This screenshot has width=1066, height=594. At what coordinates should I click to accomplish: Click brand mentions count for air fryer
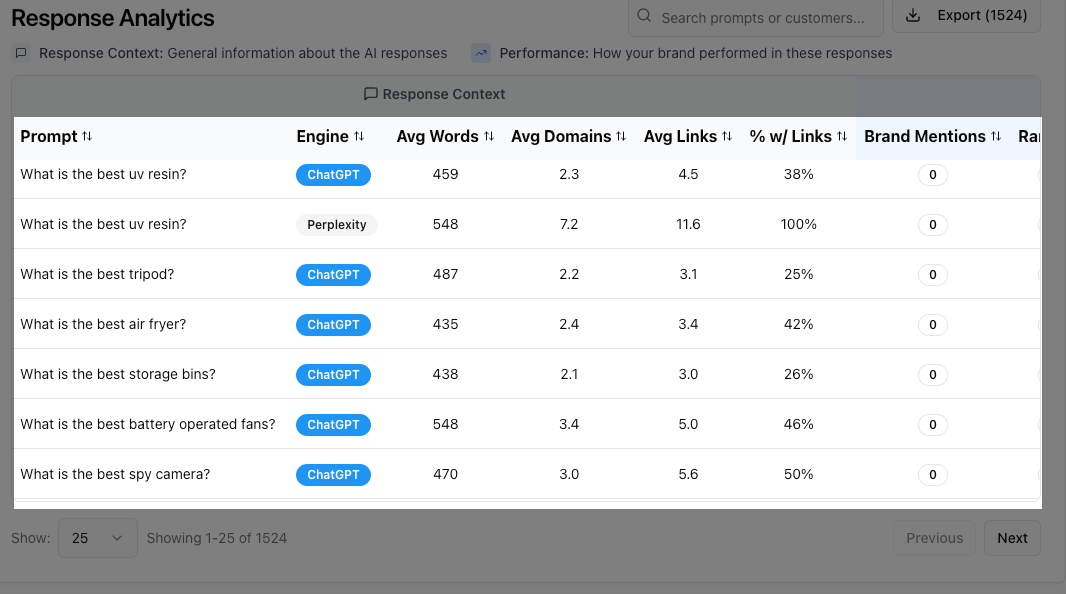pos(932,325)
